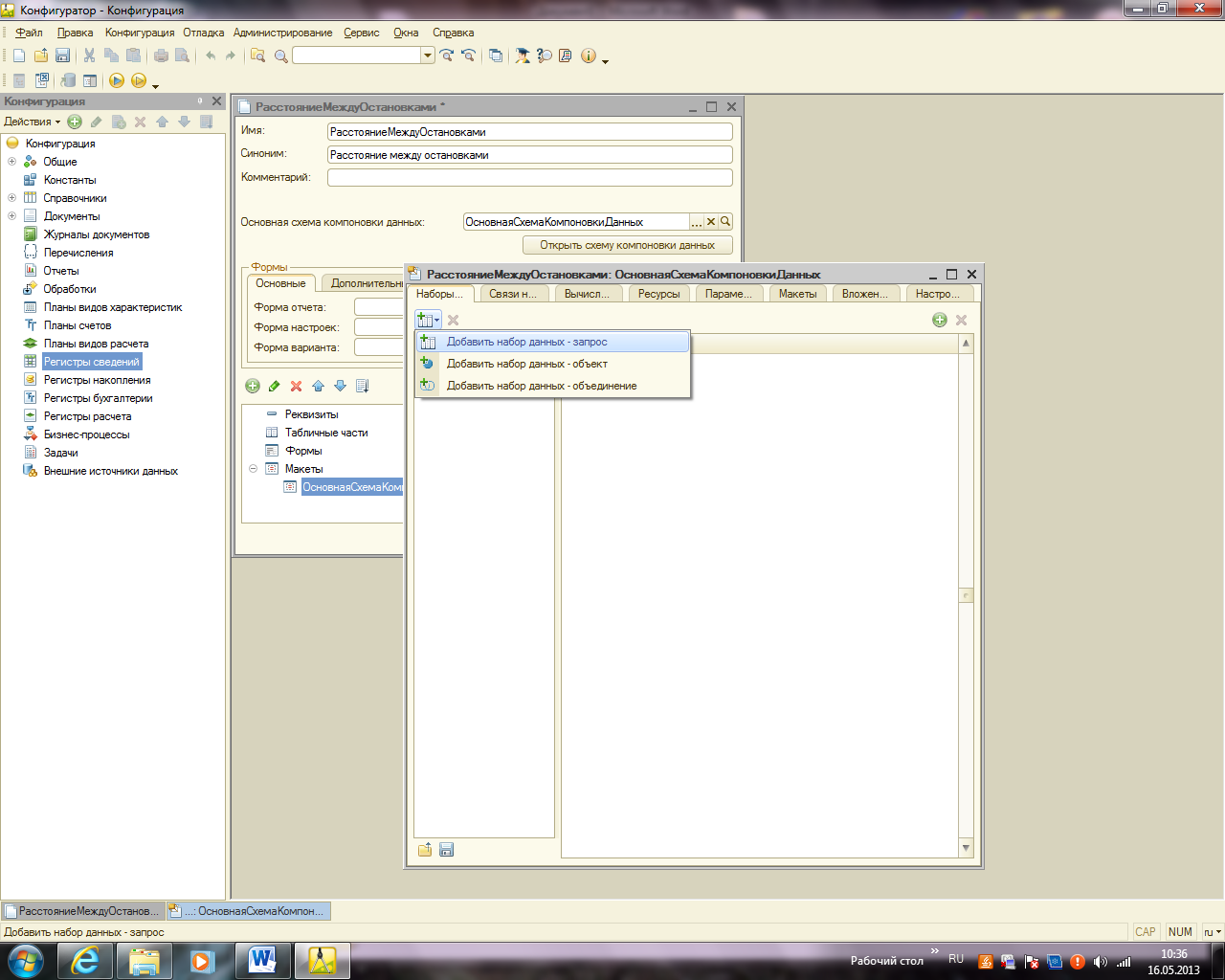This screenshot has width=1225, height=980.
Task: Select Регистры накопления in configuration tree
Action: [97, 380]
